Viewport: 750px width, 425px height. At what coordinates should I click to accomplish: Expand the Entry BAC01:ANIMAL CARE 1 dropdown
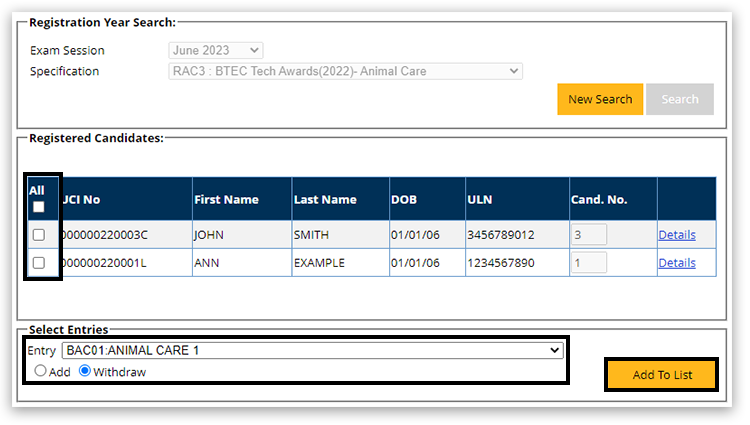[312, 350]
